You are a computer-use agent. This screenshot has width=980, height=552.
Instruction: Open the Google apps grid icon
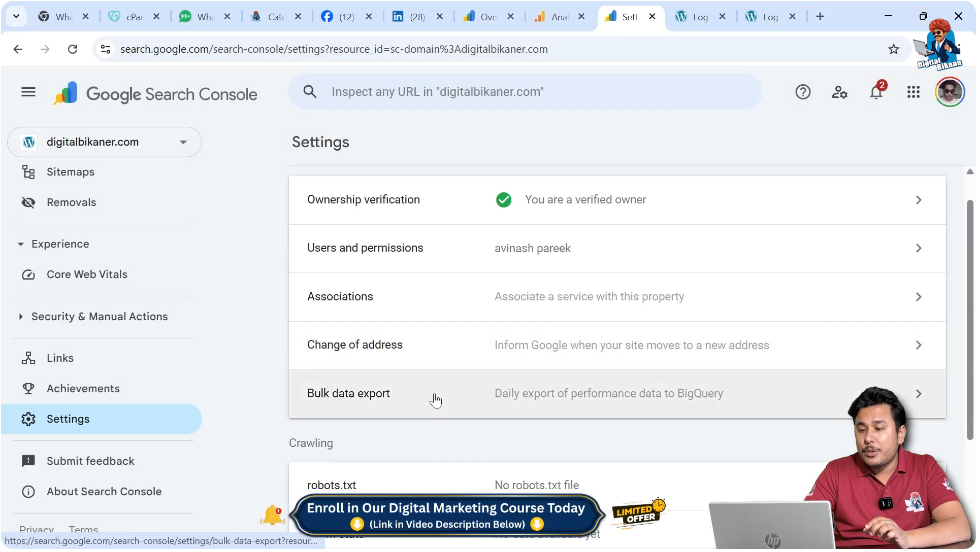pos(913,92)
